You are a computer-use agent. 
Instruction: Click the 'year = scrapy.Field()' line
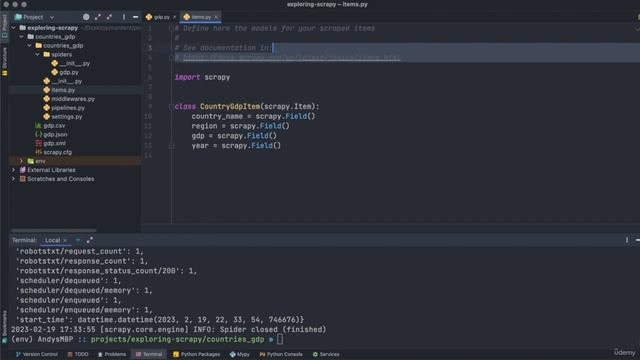(236, 146)
